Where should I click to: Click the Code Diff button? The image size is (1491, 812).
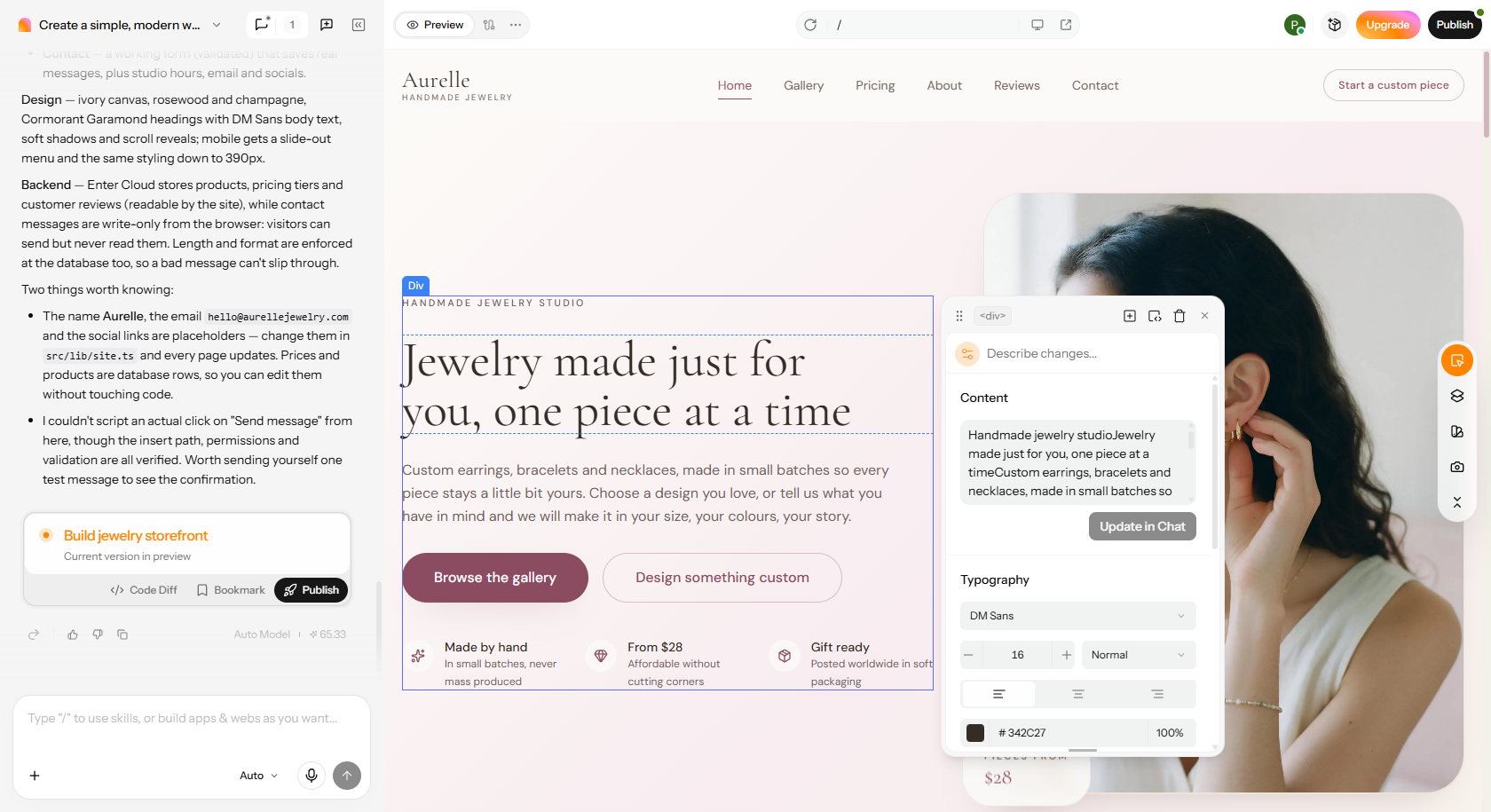click(144, 590)
